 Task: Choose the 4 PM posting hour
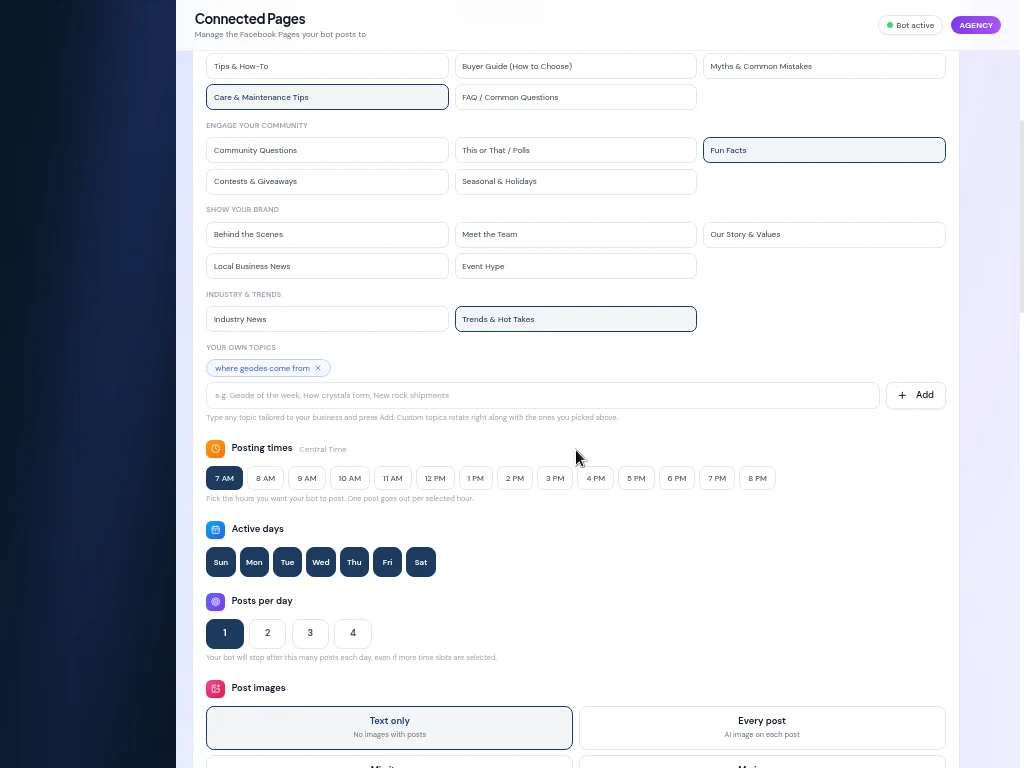[596, 478]
